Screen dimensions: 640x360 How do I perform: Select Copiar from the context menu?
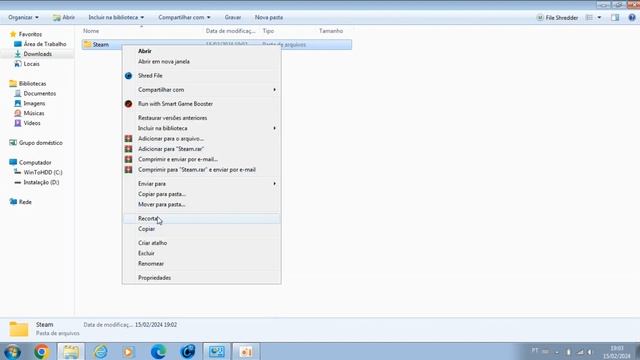pos(201,229)
